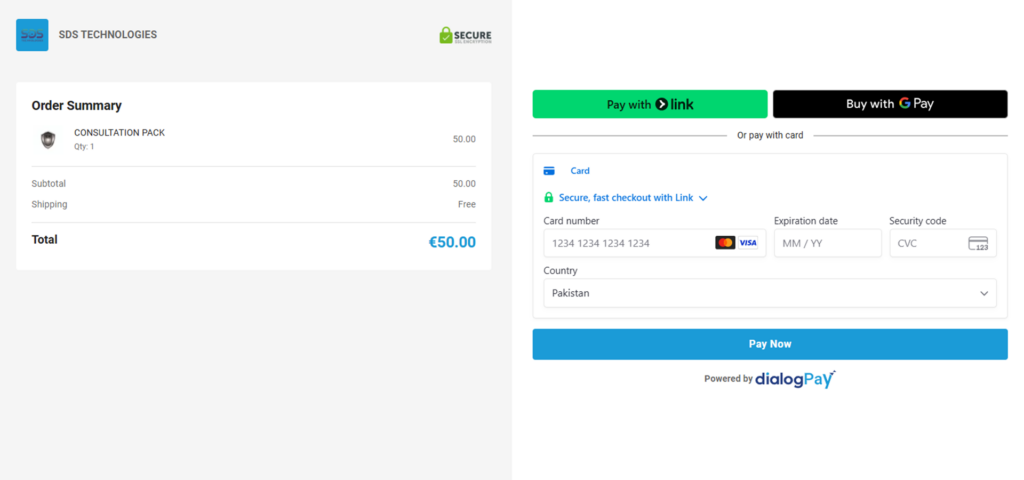1024x480 pixels.
Task: Select the Card payment tab
Action: tap(580, 171)
